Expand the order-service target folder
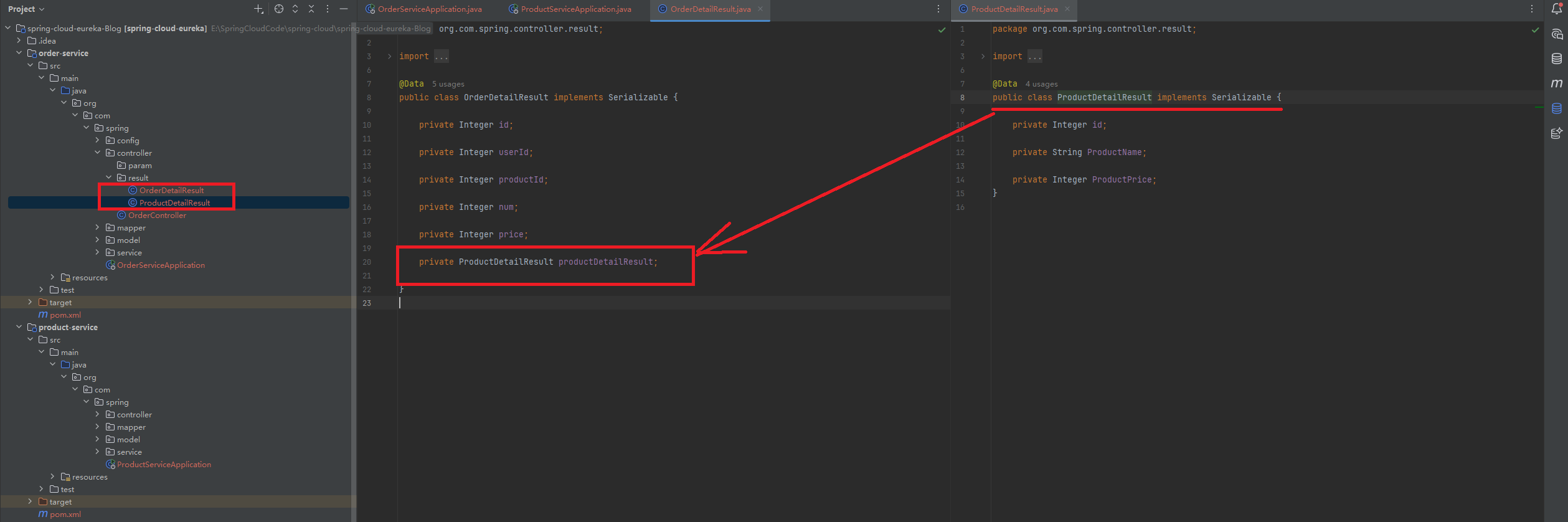The image size is (1568, 522). pos(30,302)
